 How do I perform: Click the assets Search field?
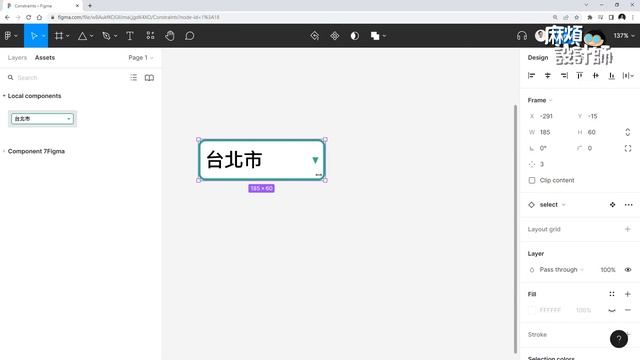[65, 78]
